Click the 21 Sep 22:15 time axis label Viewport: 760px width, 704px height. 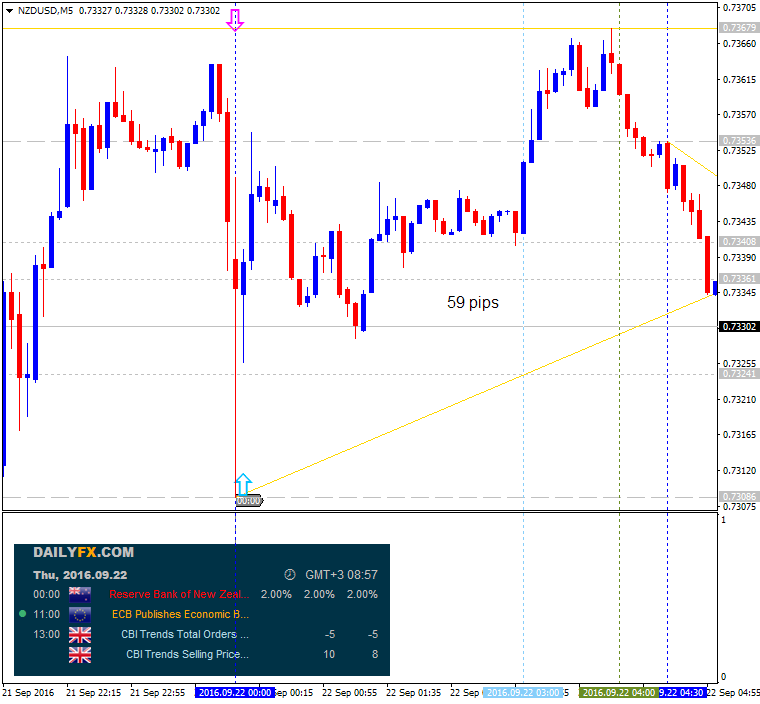pyautogui.click(x=94, y=693)
